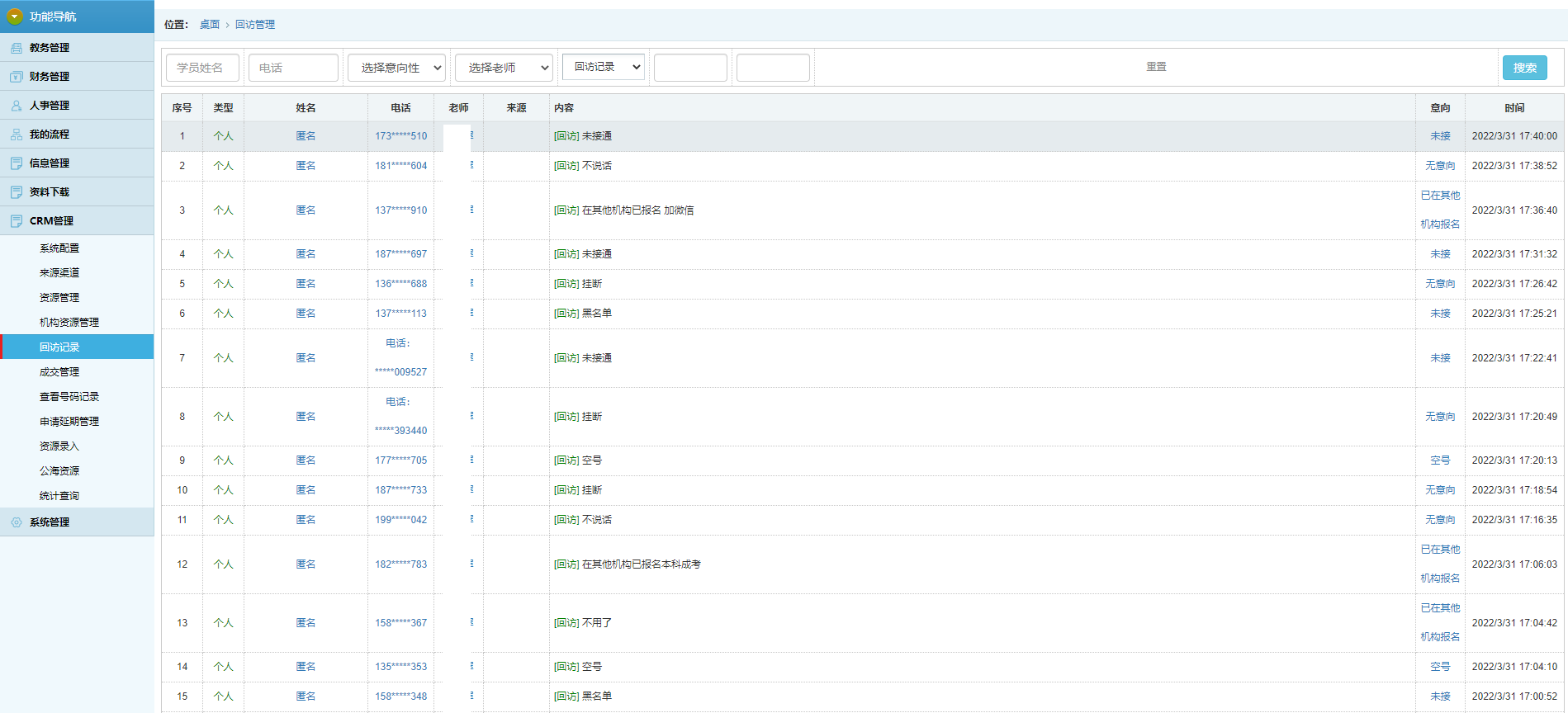Image resolution: width=1568 pixels, height=713 pixels.
Task: Click the 资料下载 sidebar icon
Action: click(16, 192)
